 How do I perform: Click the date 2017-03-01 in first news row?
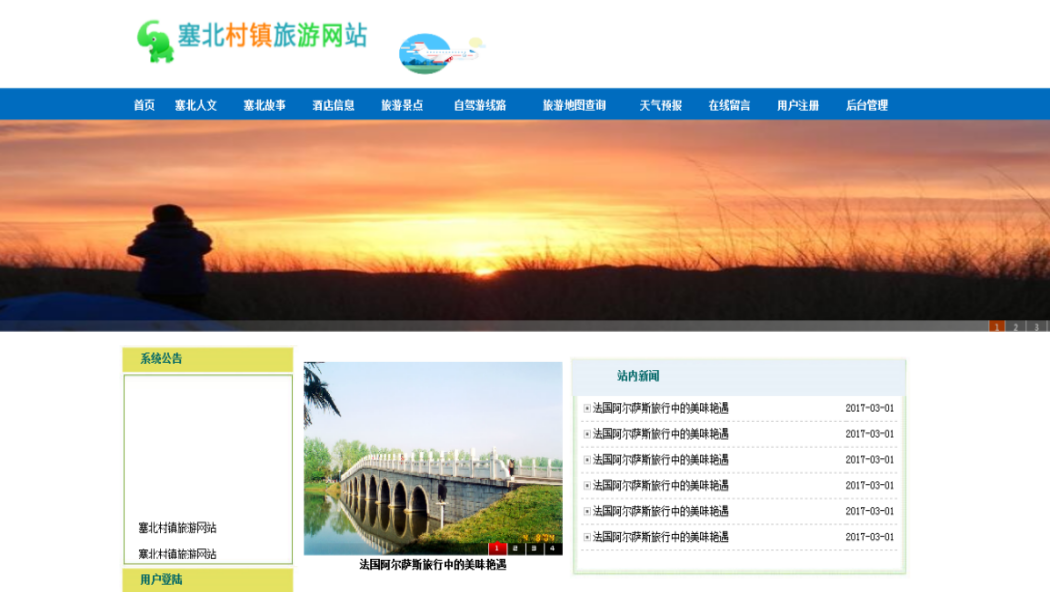pyautogui.click(x=869, y=408)
